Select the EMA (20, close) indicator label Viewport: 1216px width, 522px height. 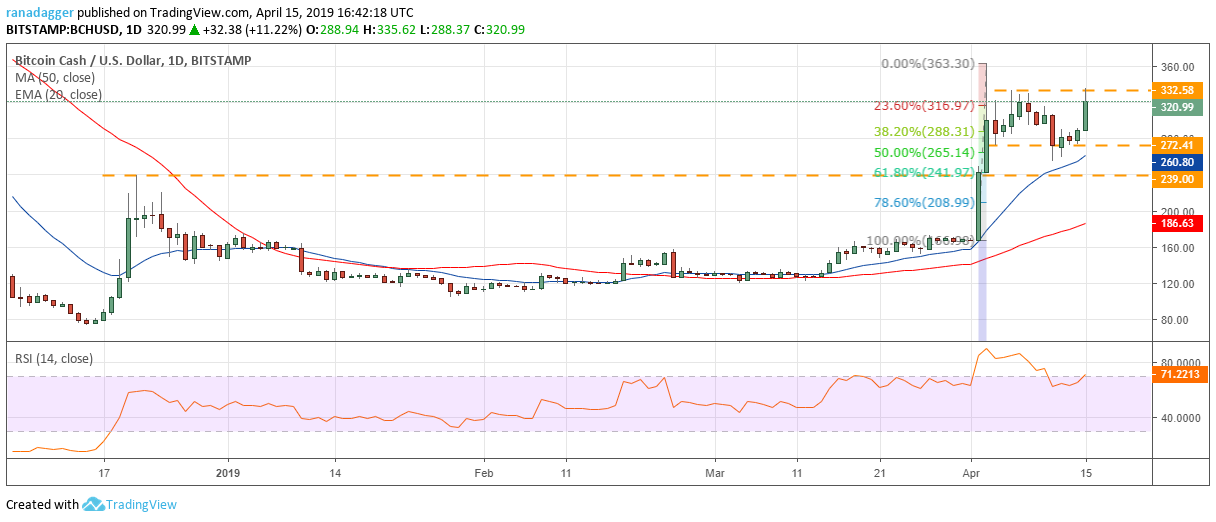click(x=58, y=94)
